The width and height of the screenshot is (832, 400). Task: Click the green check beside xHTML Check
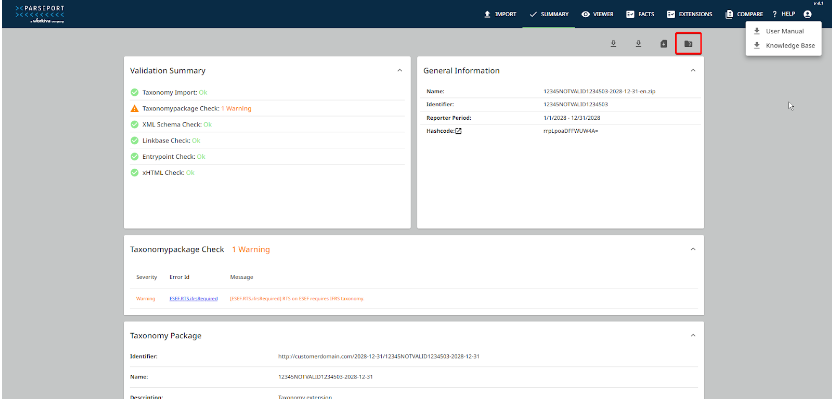pyautogui.click(x=135, y=172)
